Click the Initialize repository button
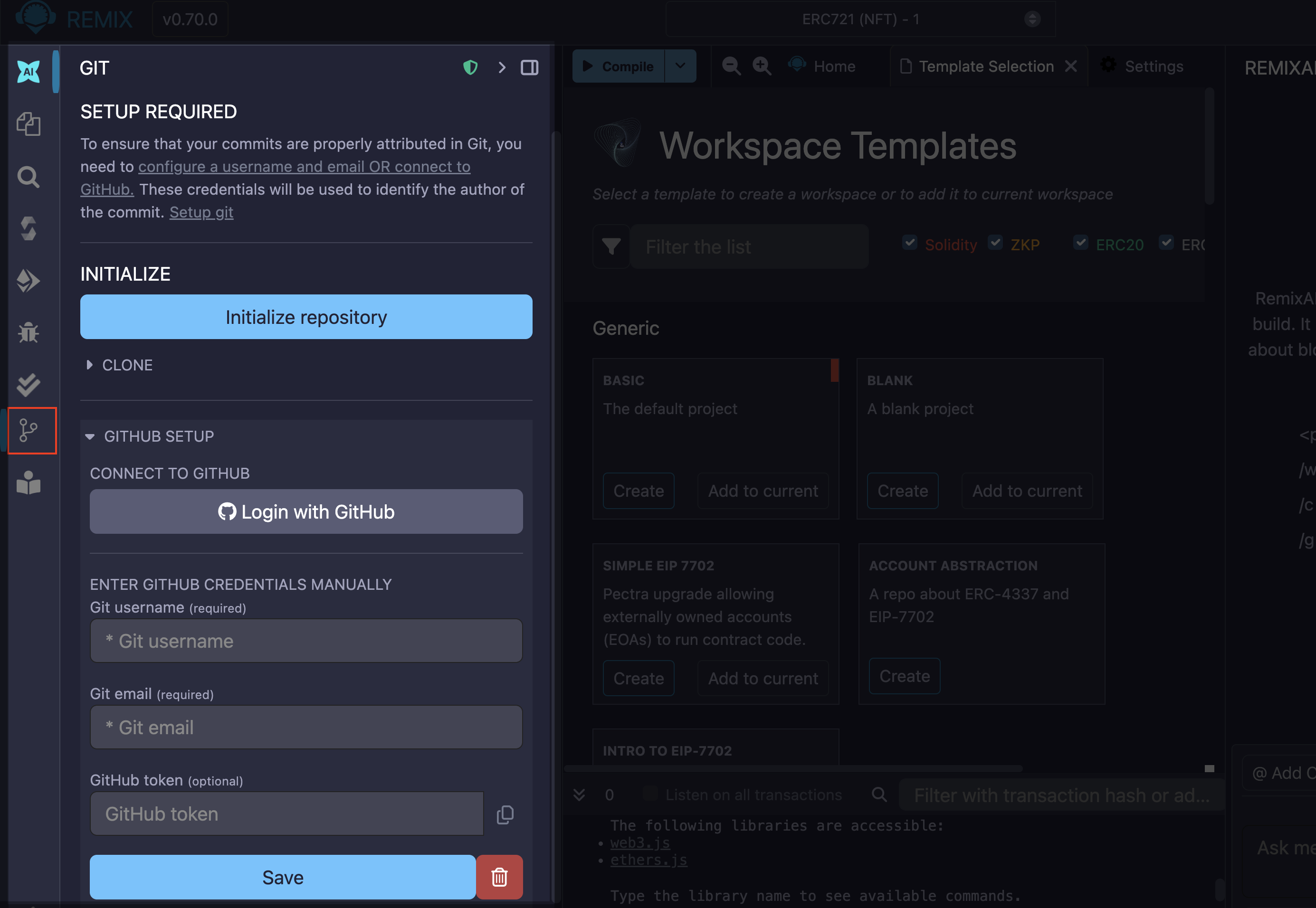This screenshot has height=908, width=1316. click(306, 317)
